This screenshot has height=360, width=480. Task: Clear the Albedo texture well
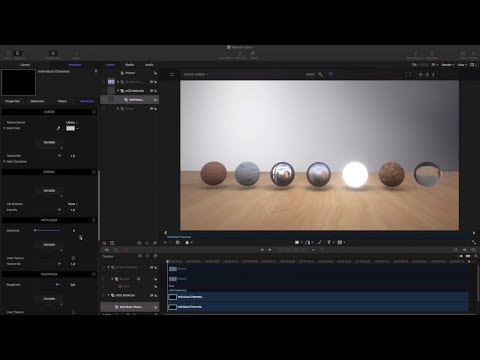[61, 148]
